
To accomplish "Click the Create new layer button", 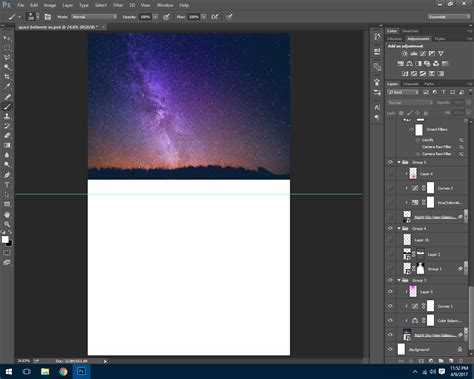I will pyautogui.click(x=451, y=361).
